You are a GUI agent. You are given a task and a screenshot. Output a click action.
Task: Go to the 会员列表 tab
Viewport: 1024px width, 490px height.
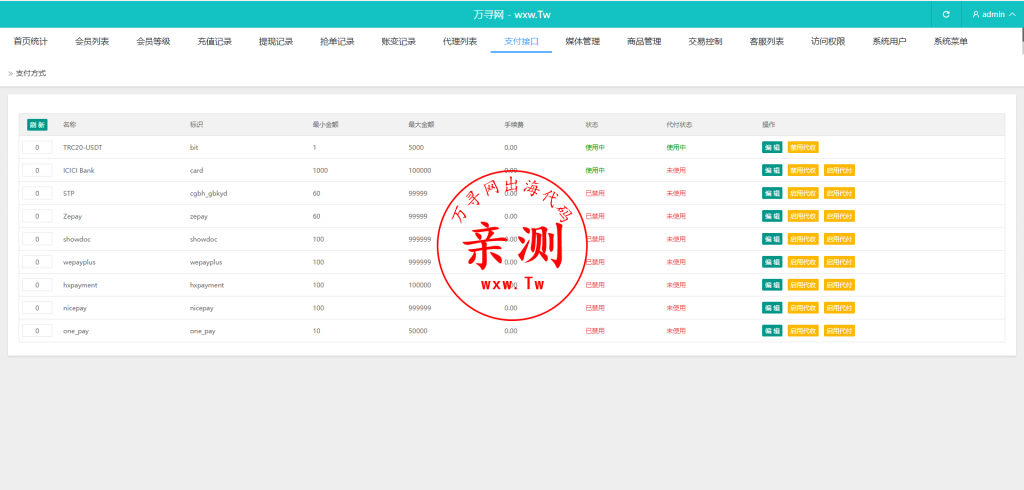(92, 41)
